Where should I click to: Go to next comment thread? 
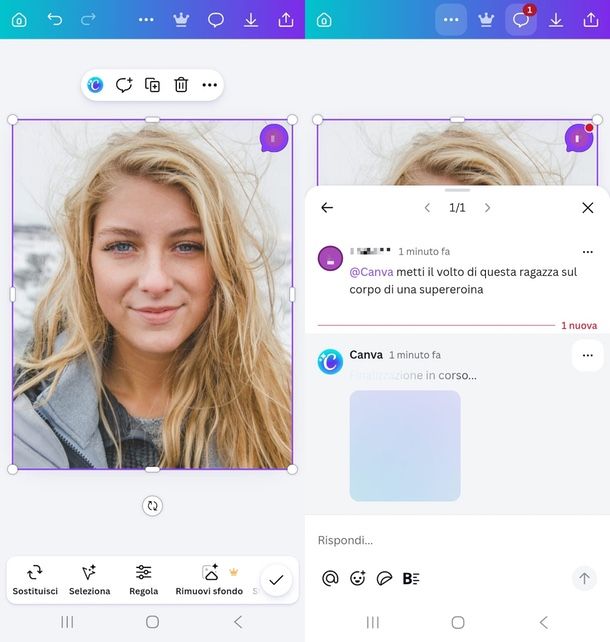tap(487, 208)
